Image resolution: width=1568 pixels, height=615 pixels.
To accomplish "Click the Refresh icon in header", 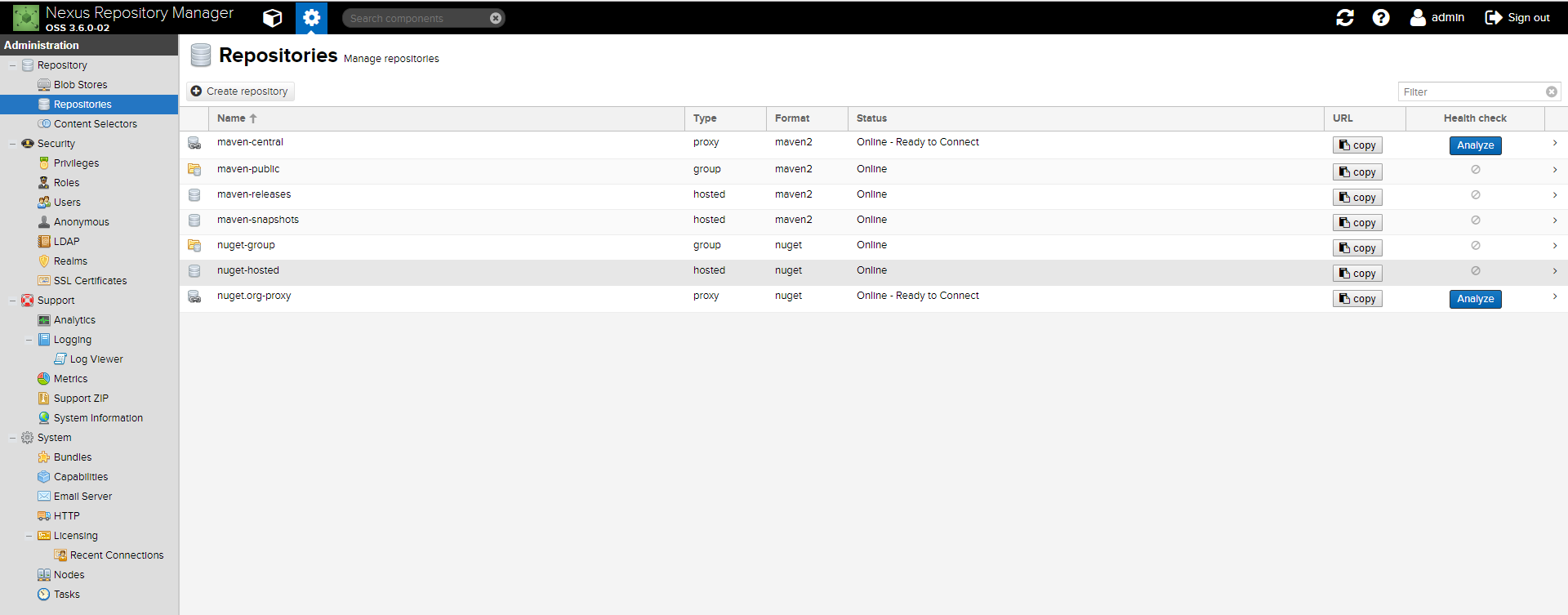I will click(x=1345, y=17).
